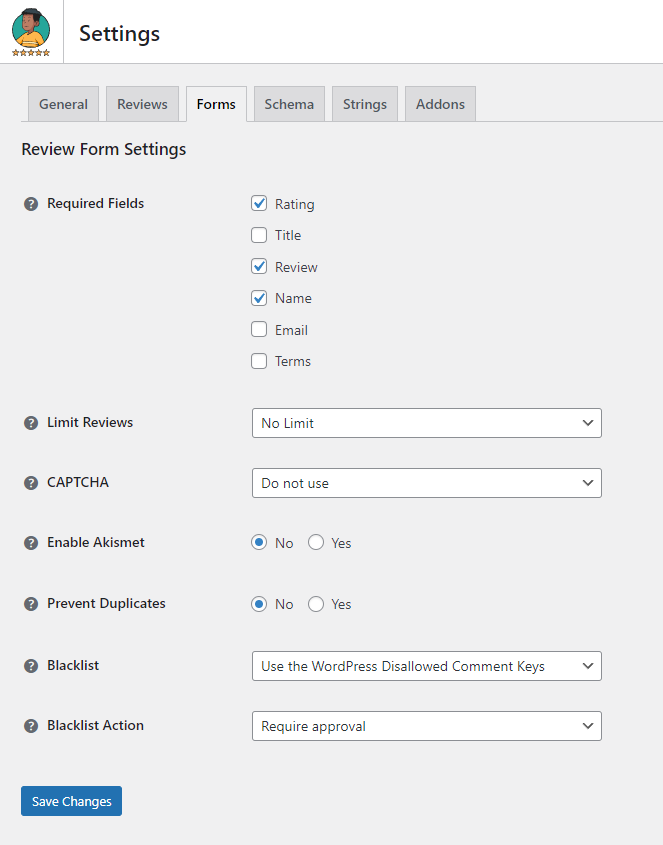Open the Limit Reviews dropdown
The image size is (663, 845).
(x=426, y=423)
